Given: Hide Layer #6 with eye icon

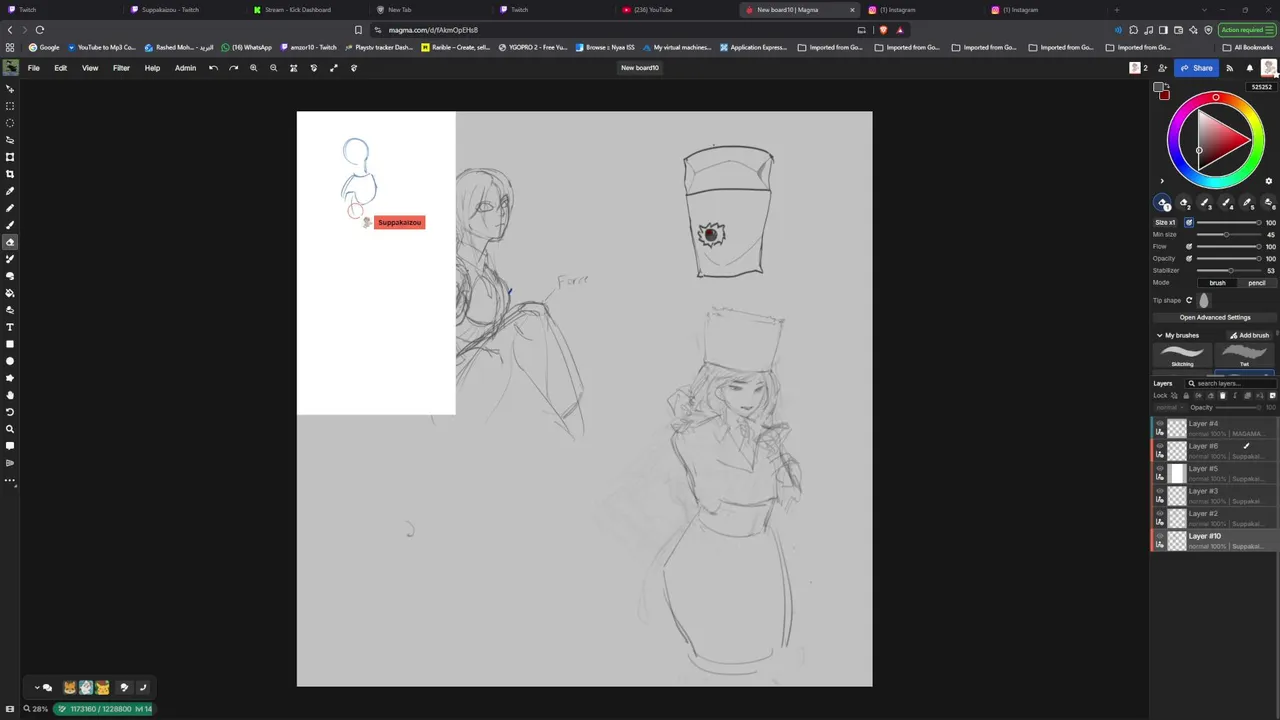Looking at the screenshot, I should tap(1160, 446).
